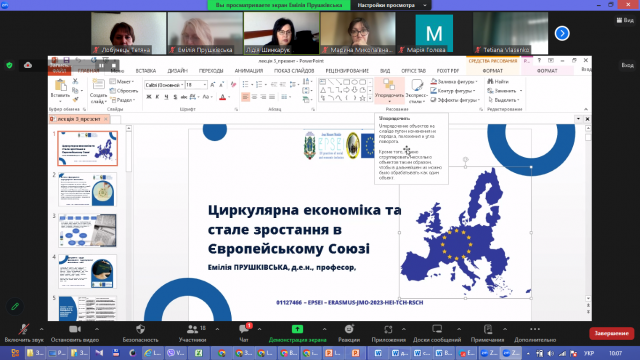Toggle camera with Остановить видео
Screen dimensions: 640x360
[75, 333]
